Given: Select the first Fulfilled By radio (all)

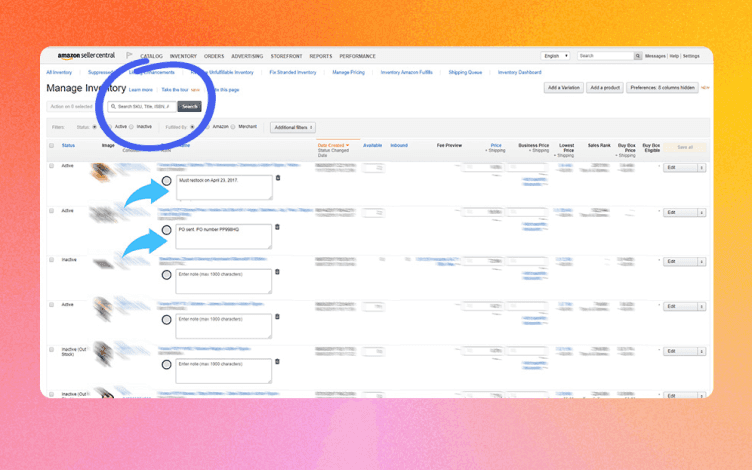Looking at the screenshot, I should click(192, 127).
